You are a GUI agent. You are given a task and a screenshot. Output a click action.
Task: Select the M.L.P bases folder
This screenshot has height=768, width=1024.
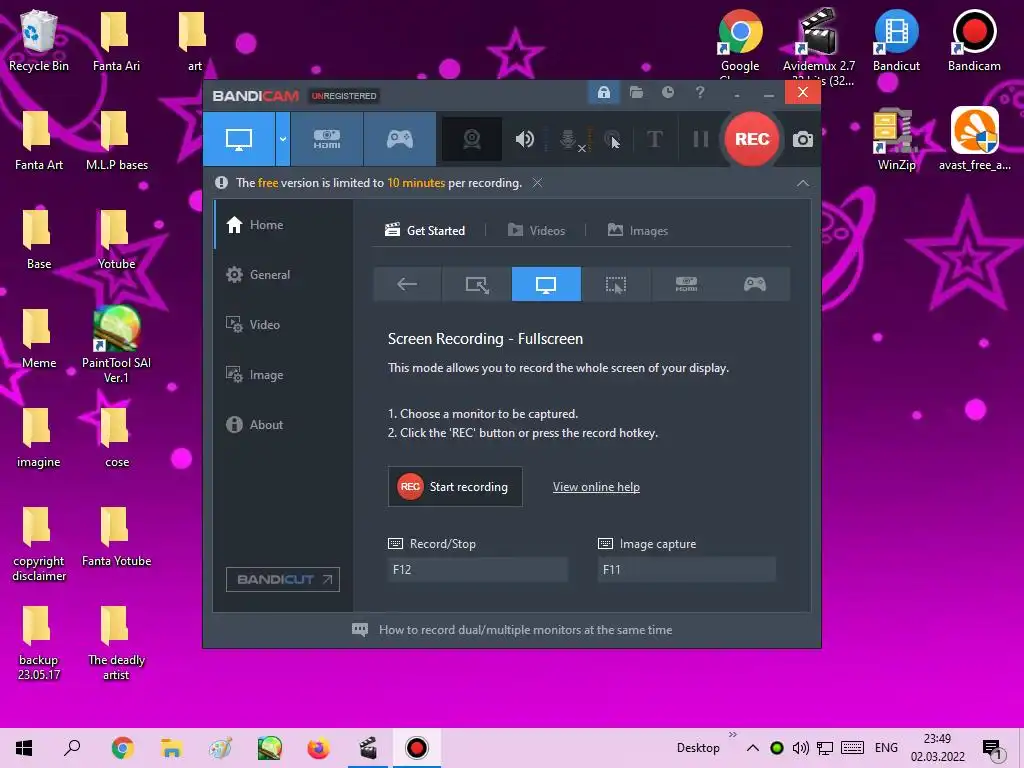coord(116,140)
